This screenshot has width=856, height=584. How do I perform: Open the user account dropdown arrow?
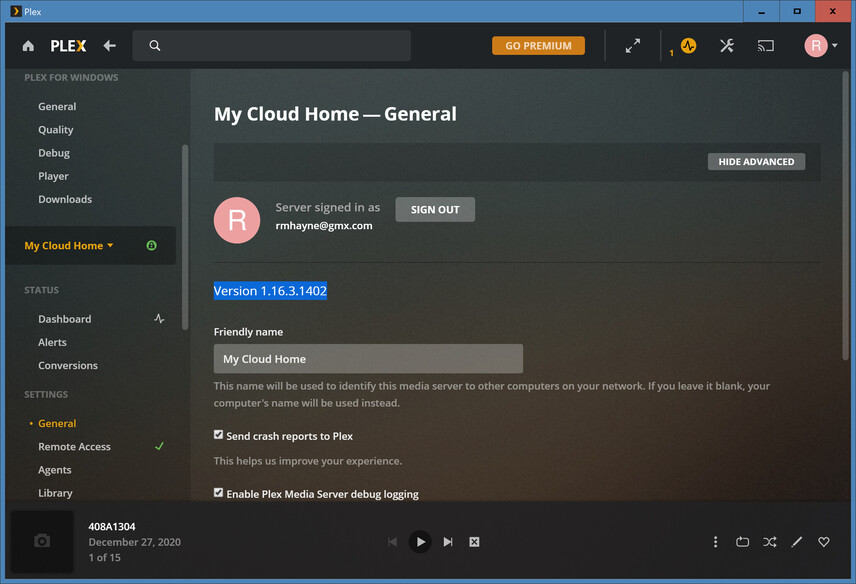coord(835,46)
